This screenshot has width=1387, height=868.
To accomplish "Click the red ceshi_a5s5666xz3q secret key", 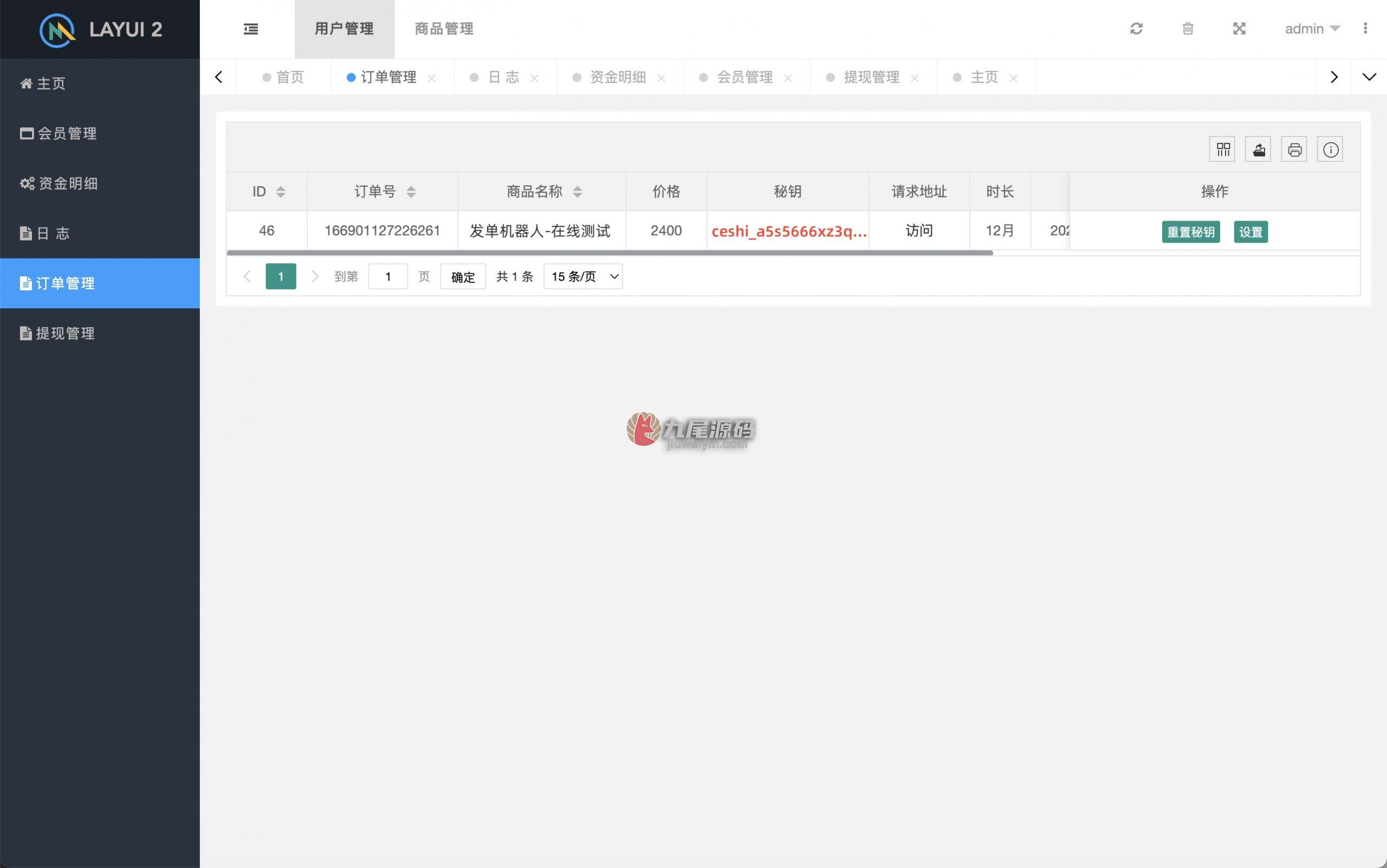I will (x=789, y=231).
